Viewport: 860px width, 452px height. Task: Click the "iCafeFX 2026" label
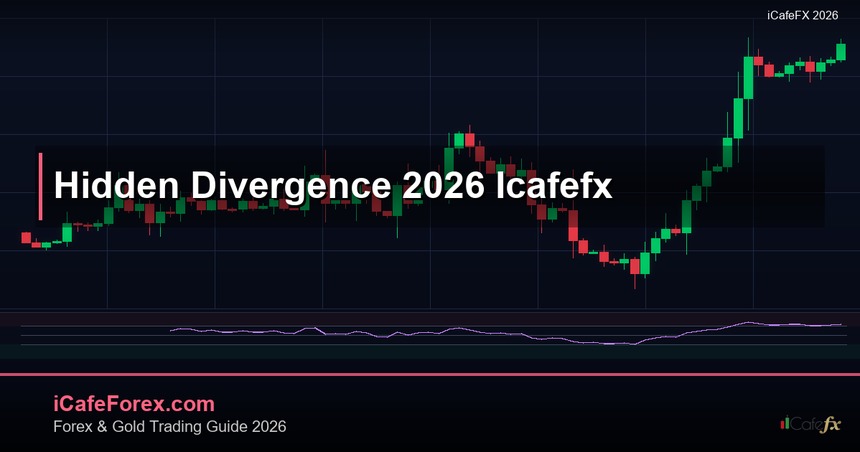click(x=802, y=15)
